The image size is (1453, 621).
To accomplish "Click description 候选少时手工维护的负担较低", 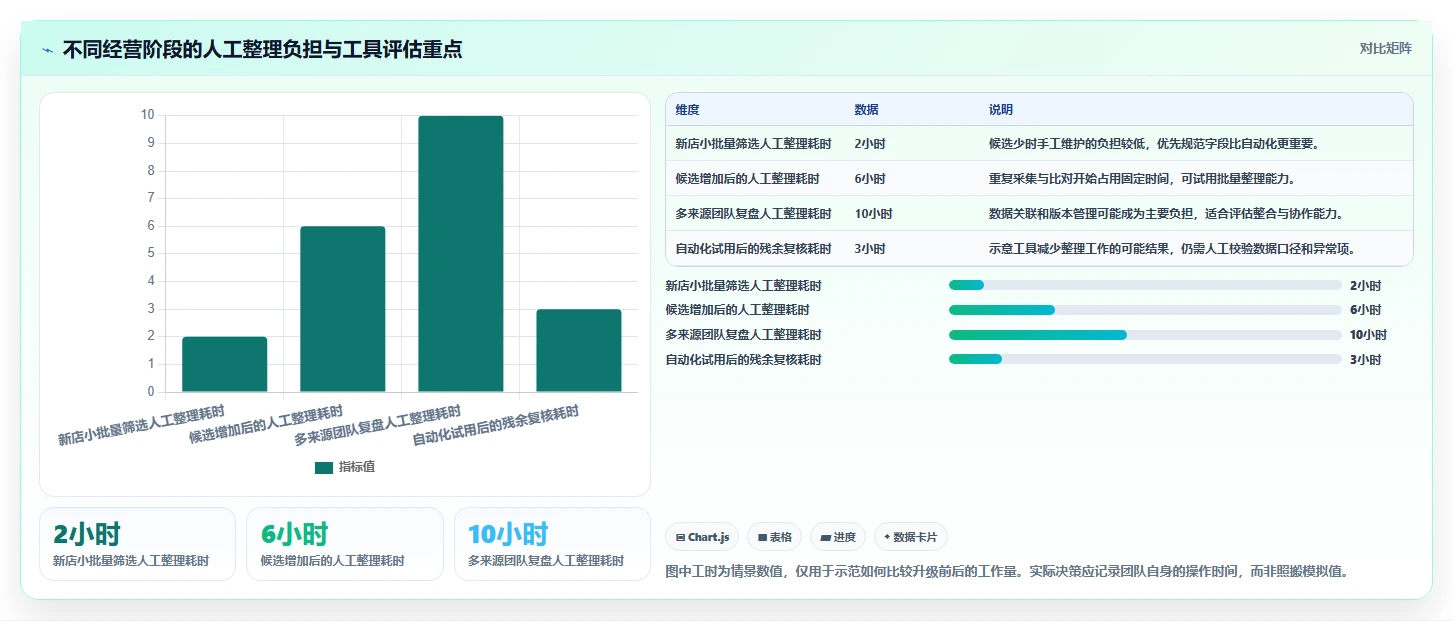I will [1154, 144].
